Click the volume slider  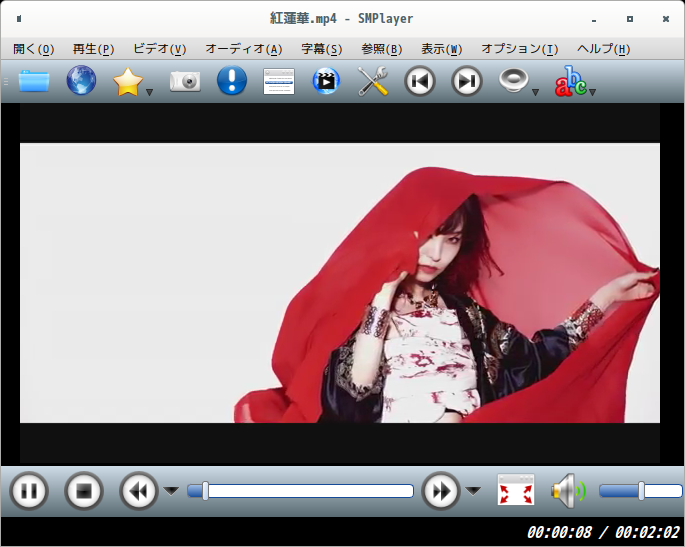[x=641, y=491]
